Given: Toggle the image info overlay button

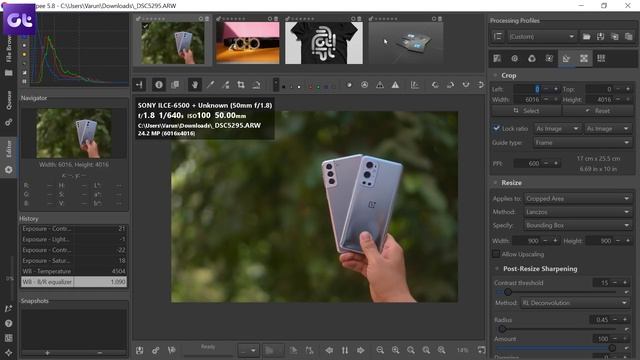Looking at the screenshot, I should [158, 85].
